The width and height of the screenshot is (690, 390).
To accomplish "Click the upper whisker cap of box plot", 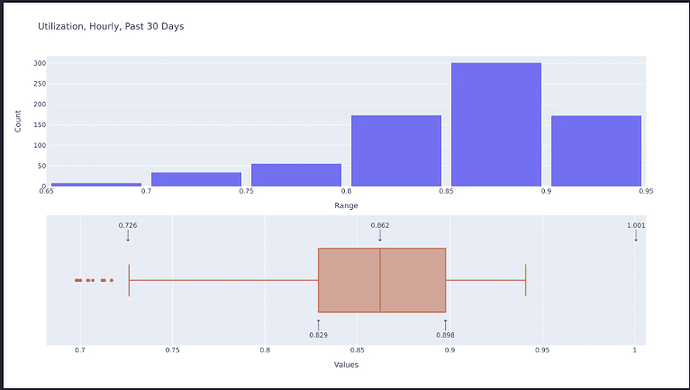I will 525,280.
